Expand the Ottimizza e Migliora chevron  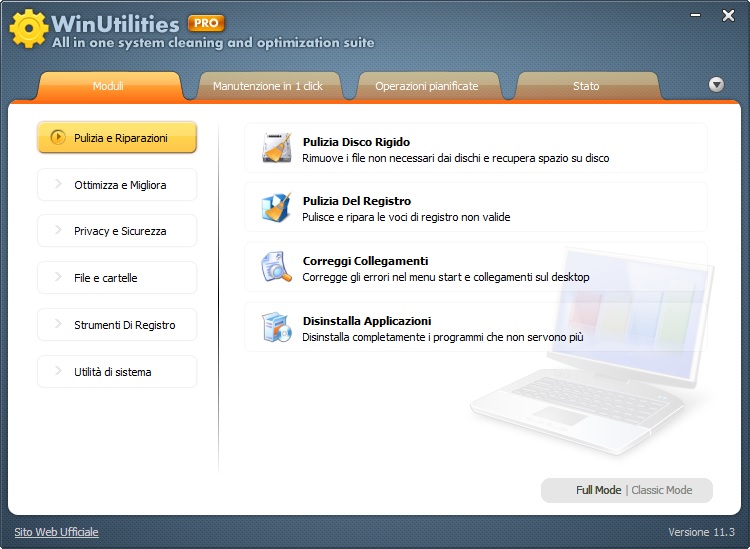58,184
